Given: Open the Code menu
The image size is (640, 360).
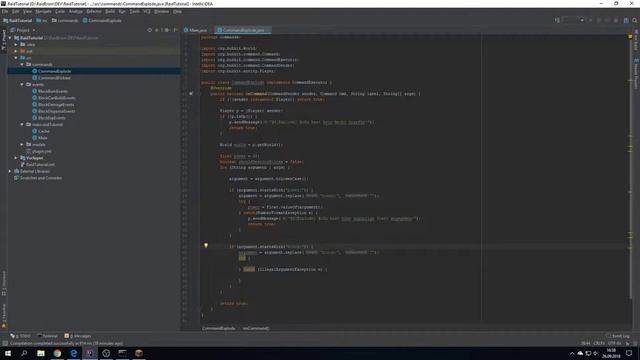Looking at the screenshot, I should (x=60, y=11).
